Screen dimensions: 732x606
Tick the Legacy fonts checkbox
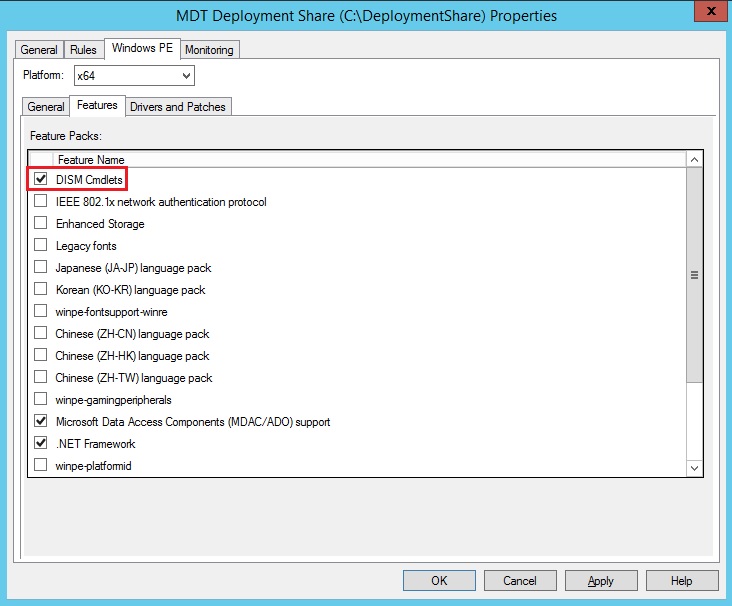pyautogui.click(x=41, y=246)
